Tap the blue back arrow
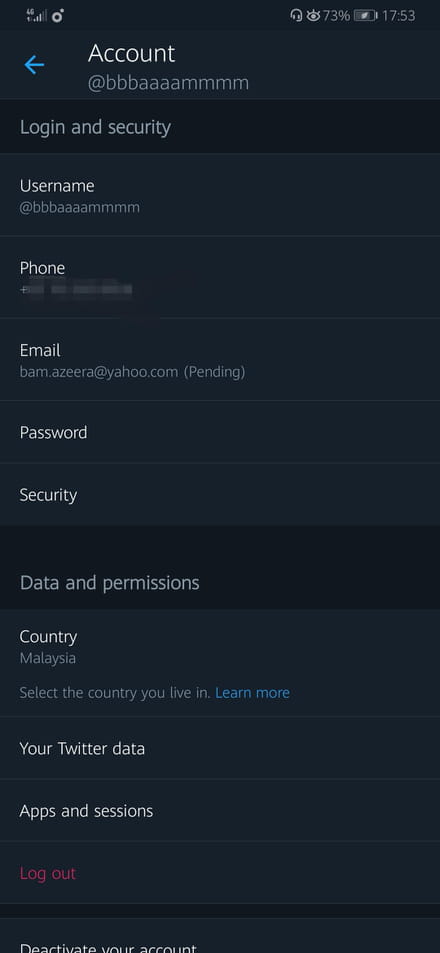 pyautogui.click(x=34, y=64)
